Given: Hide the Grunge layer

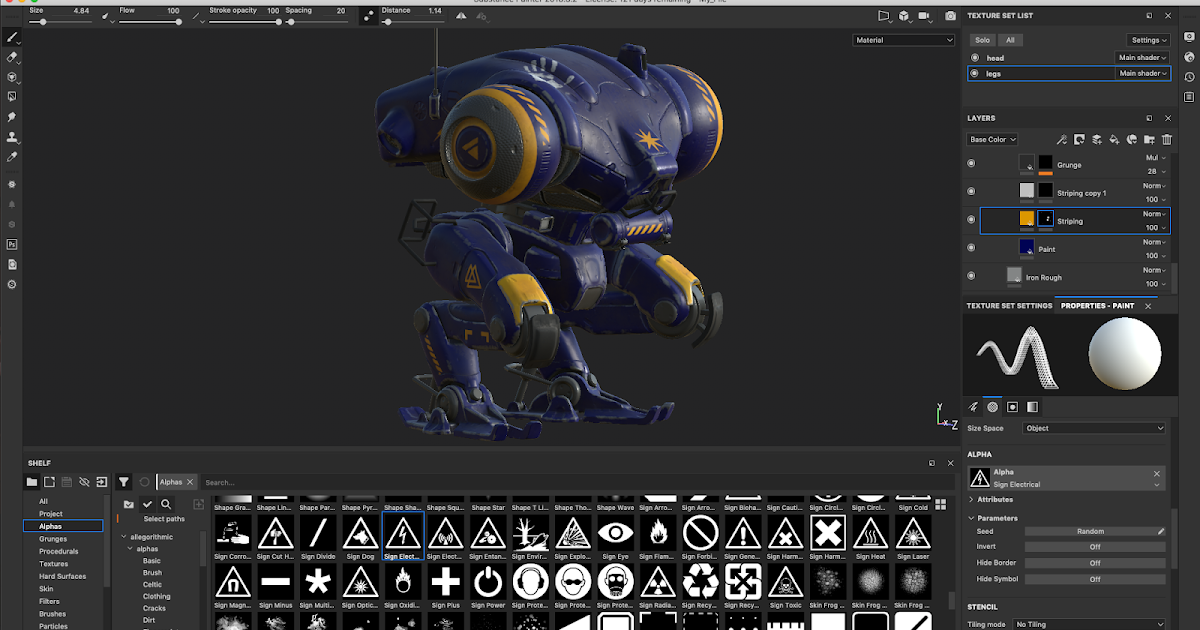Looking at the screenshot, I should [x=970, y=164].
